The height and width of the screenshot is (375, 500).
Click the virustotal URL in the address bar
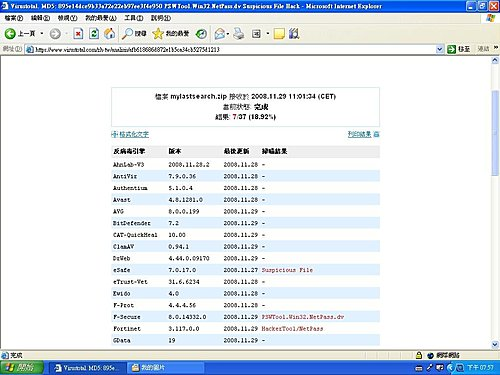click(127, 50)
